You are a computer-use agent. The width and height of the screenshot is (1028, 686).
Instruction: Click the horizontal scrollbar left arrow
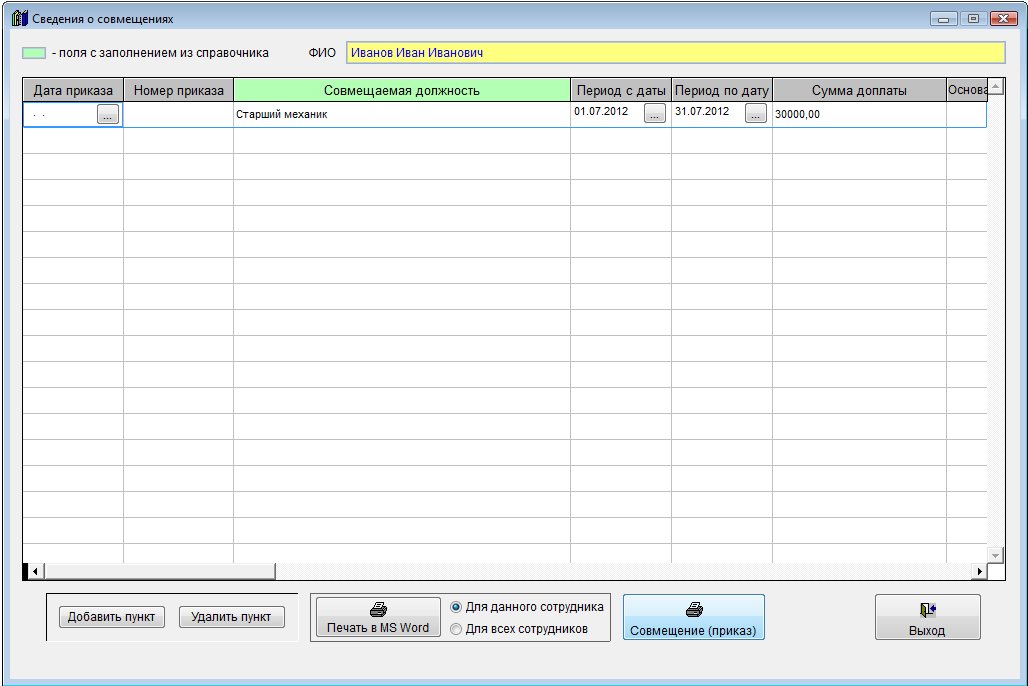(35, 571)
